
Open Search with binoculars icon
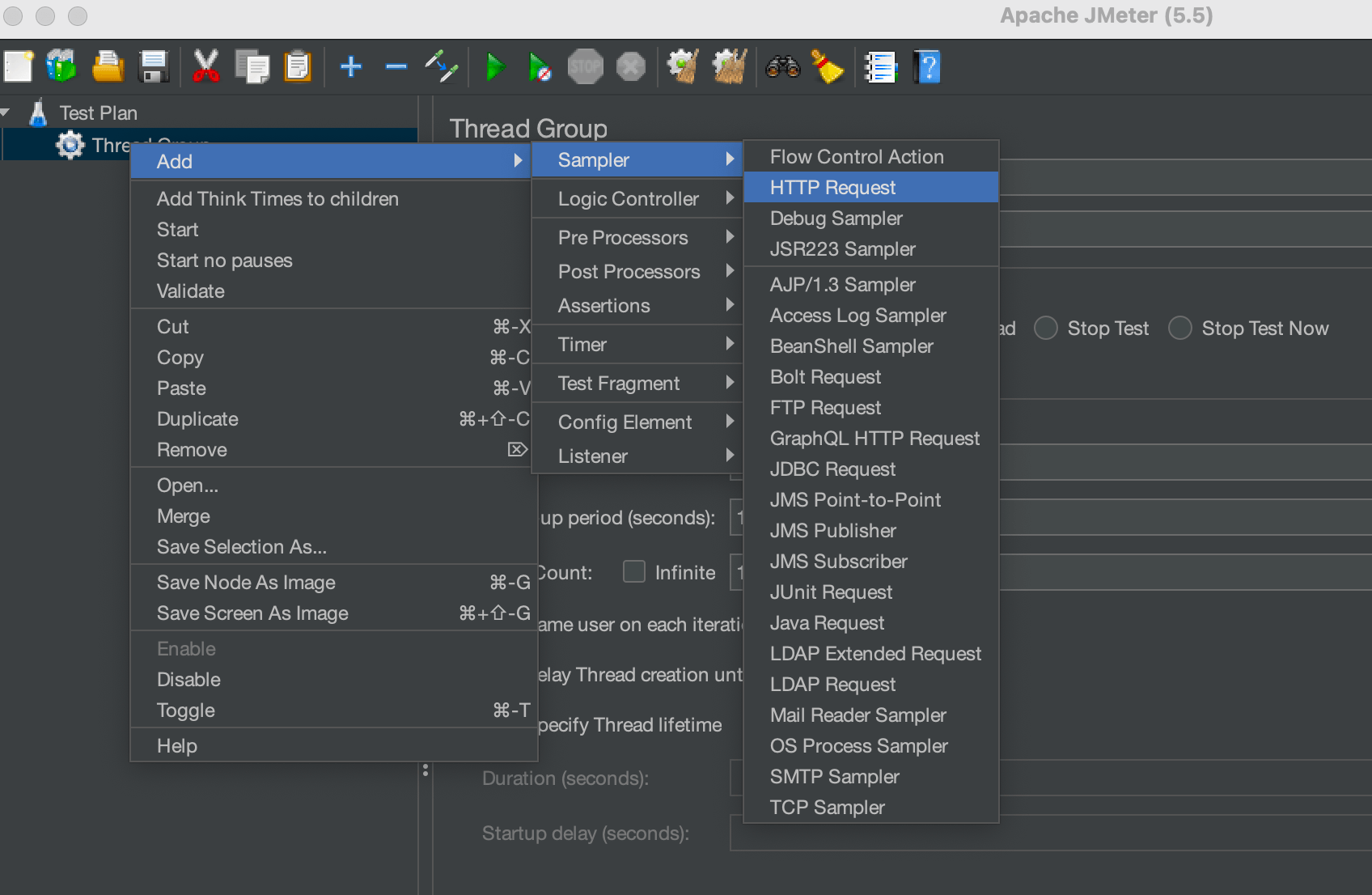782,66
